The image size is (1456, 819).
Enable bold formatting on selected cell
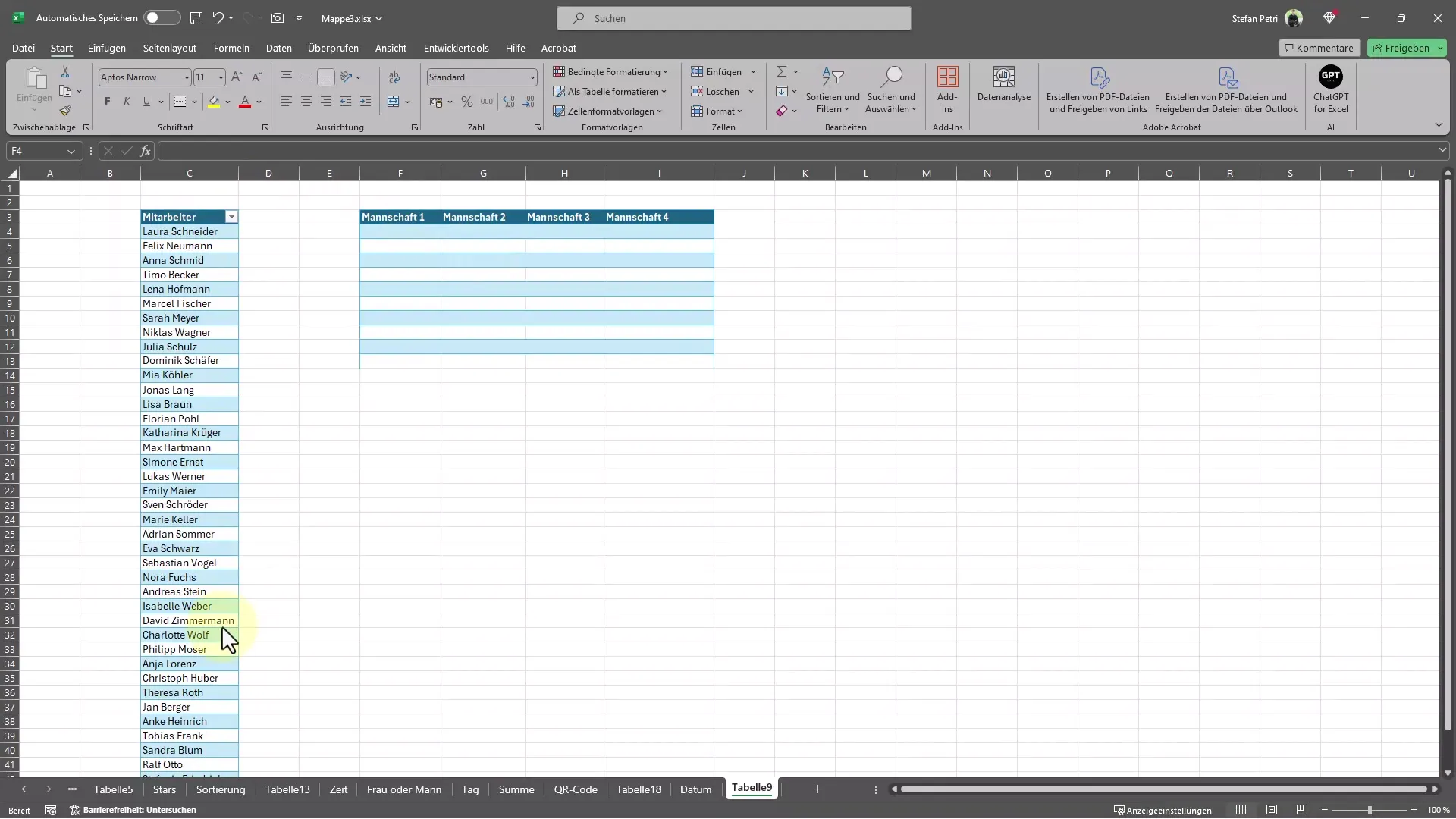tap(107, 100)
